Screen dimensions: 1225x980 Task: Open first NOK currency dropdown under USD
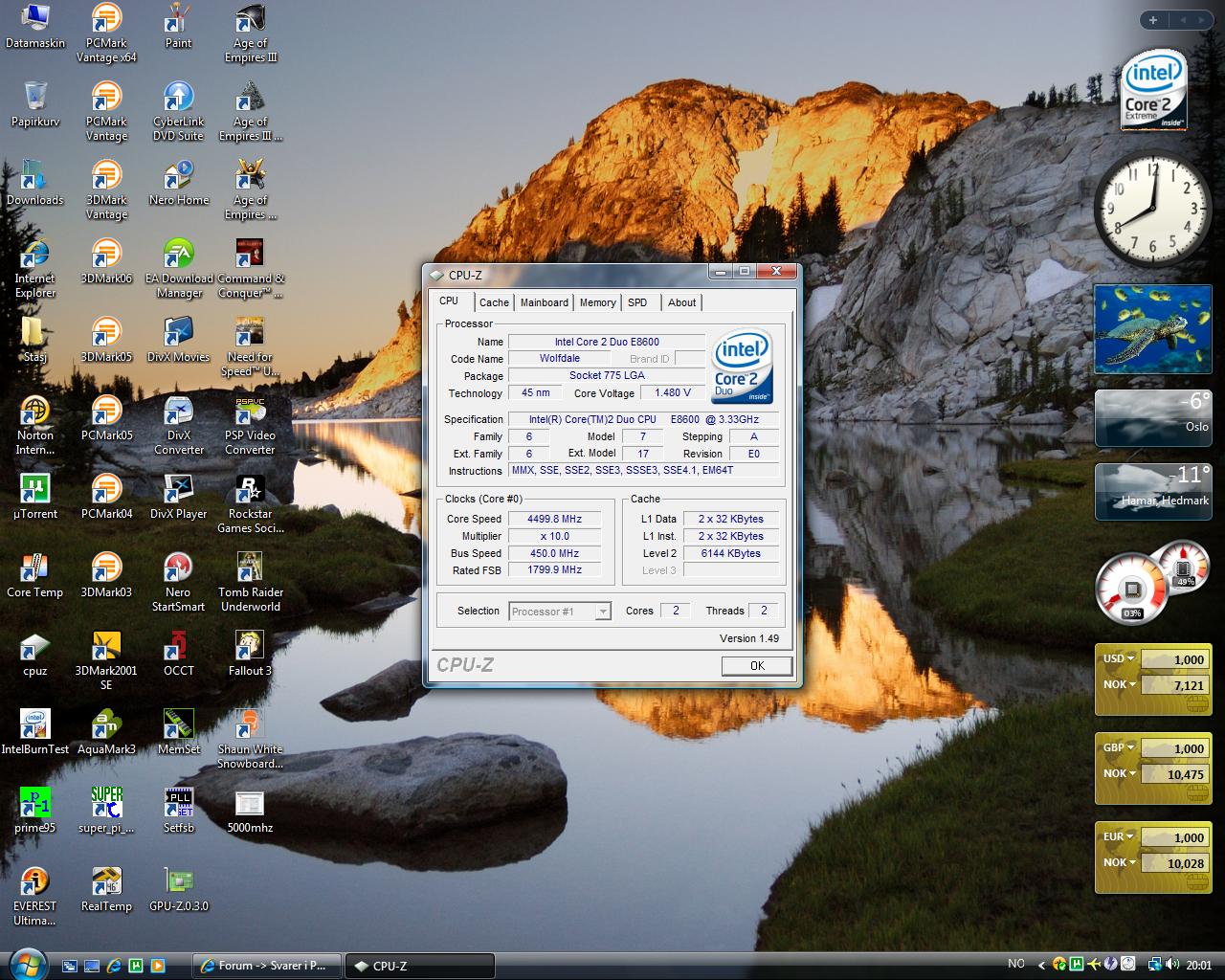(1118, 684)
